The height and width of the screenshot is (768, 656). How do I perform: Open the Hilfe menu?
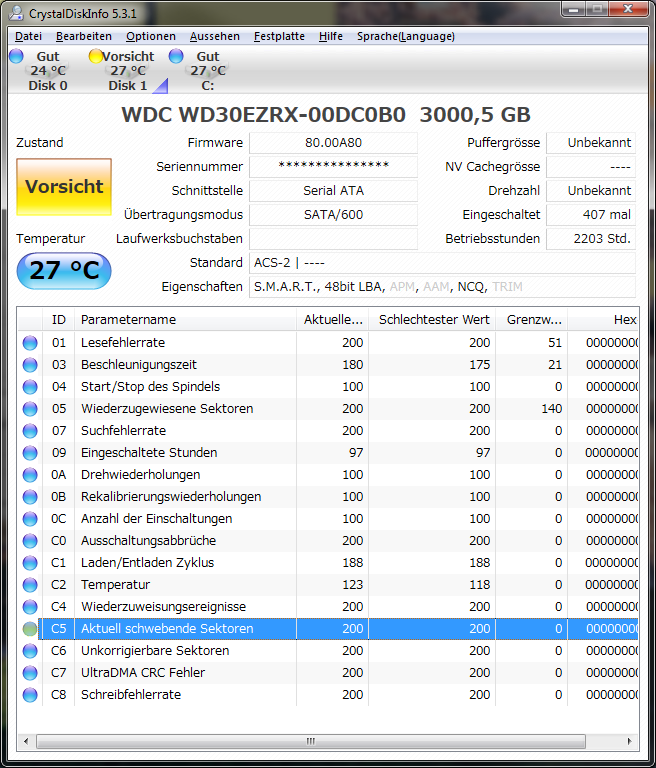pyautogui.click(x=331, y=36)
